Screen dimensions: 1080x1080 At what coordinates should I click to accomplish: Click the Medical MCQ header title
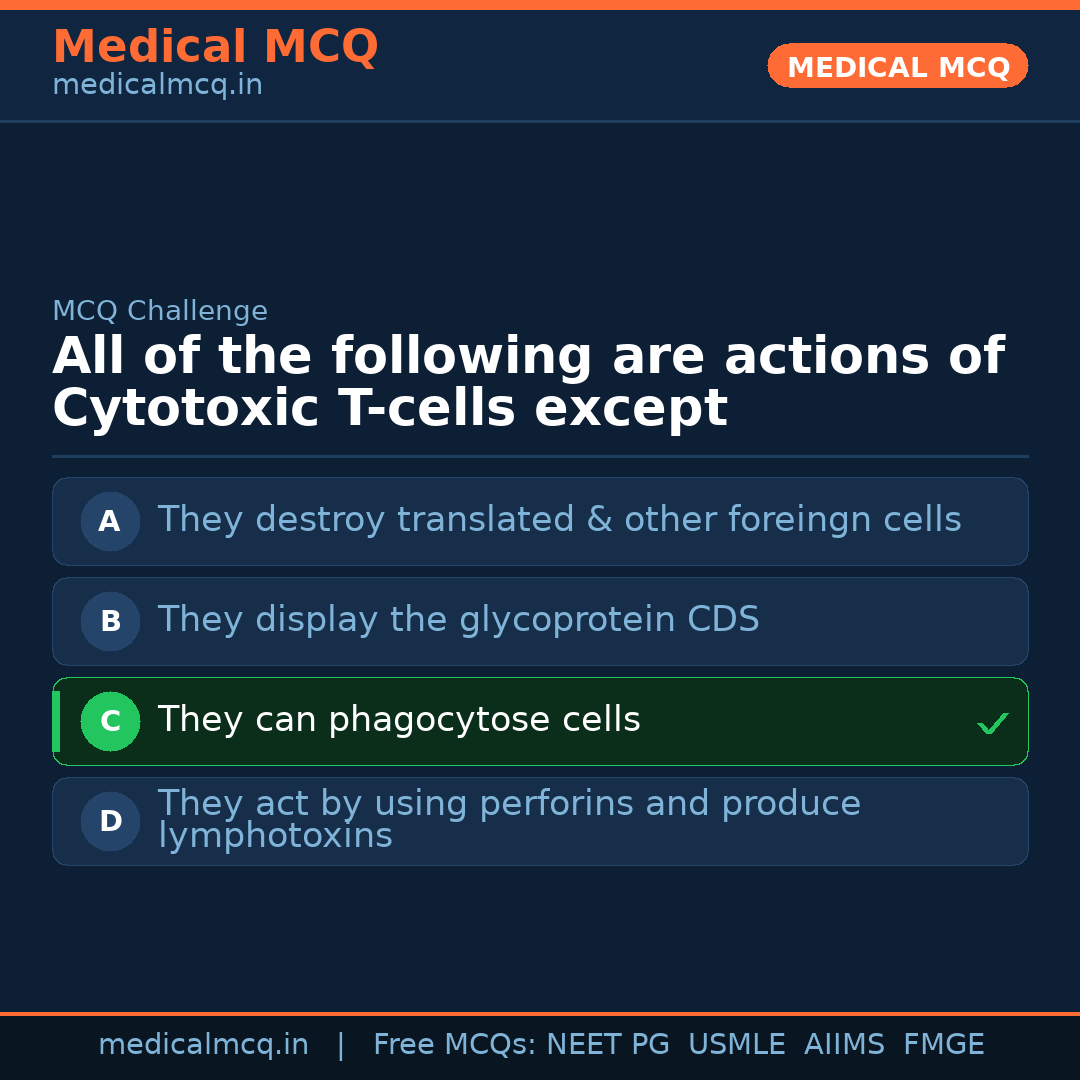click(x=215, y=47)
